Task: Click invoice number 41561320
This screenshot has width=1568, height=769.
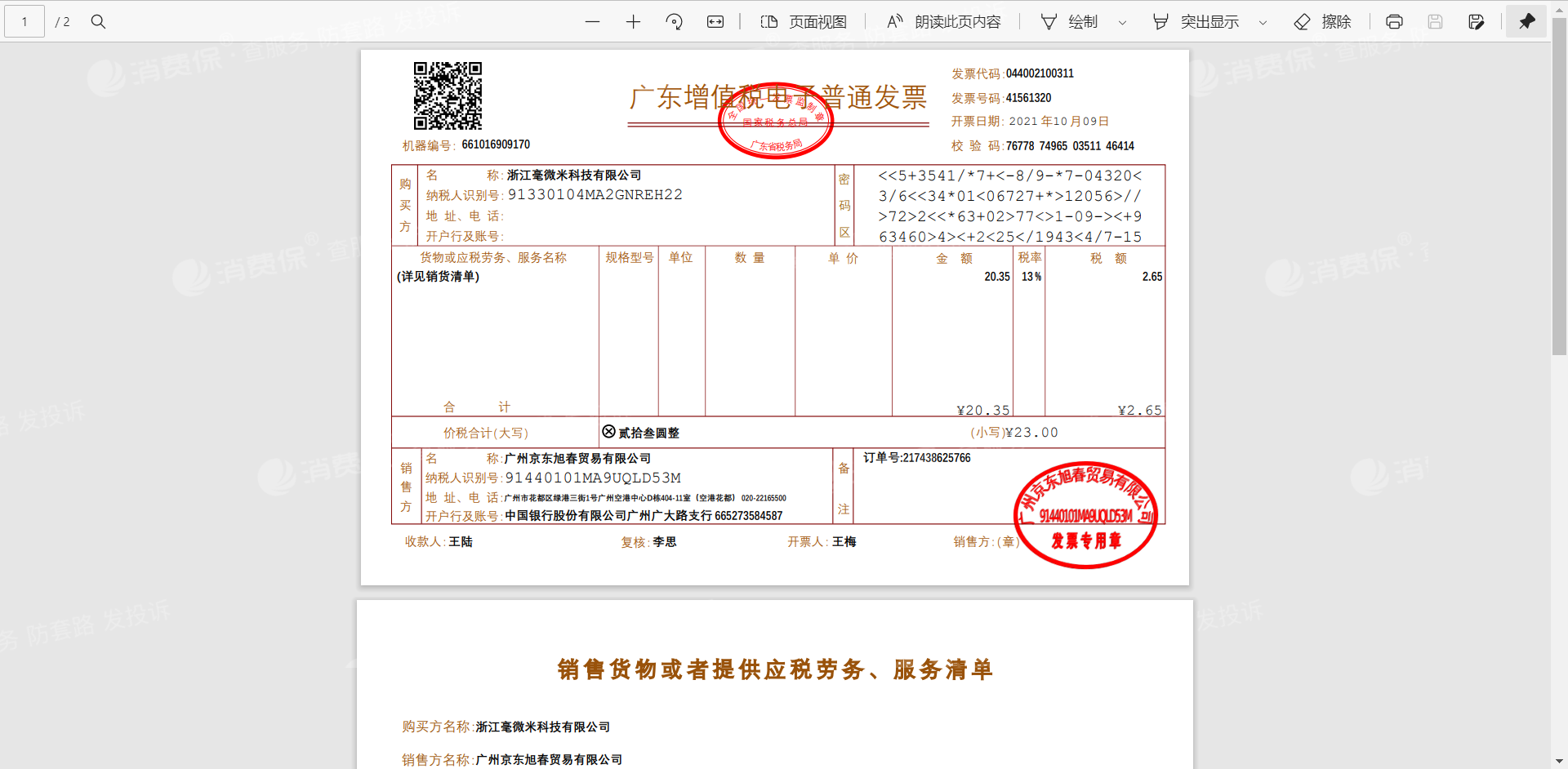Action: point(1028,98)
